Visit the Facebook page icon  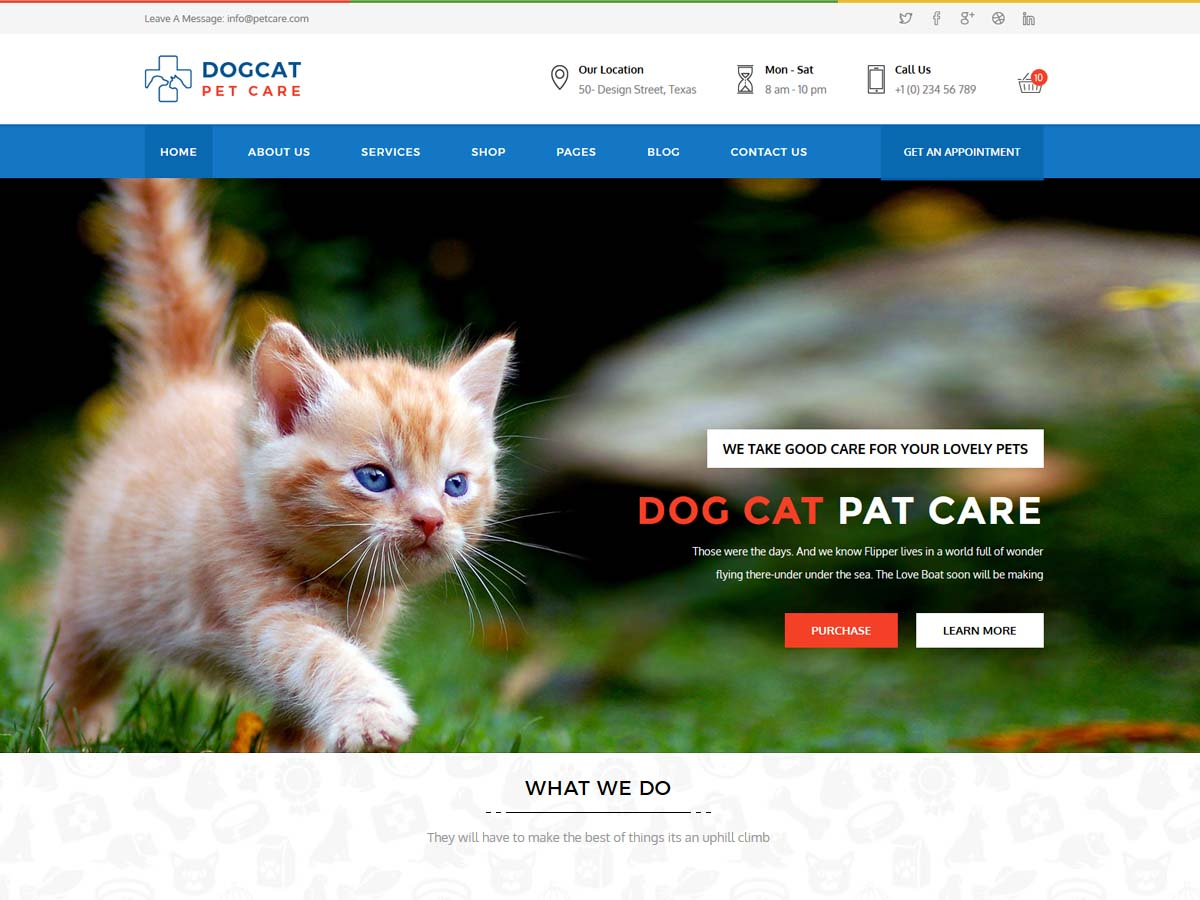(936, 18)
